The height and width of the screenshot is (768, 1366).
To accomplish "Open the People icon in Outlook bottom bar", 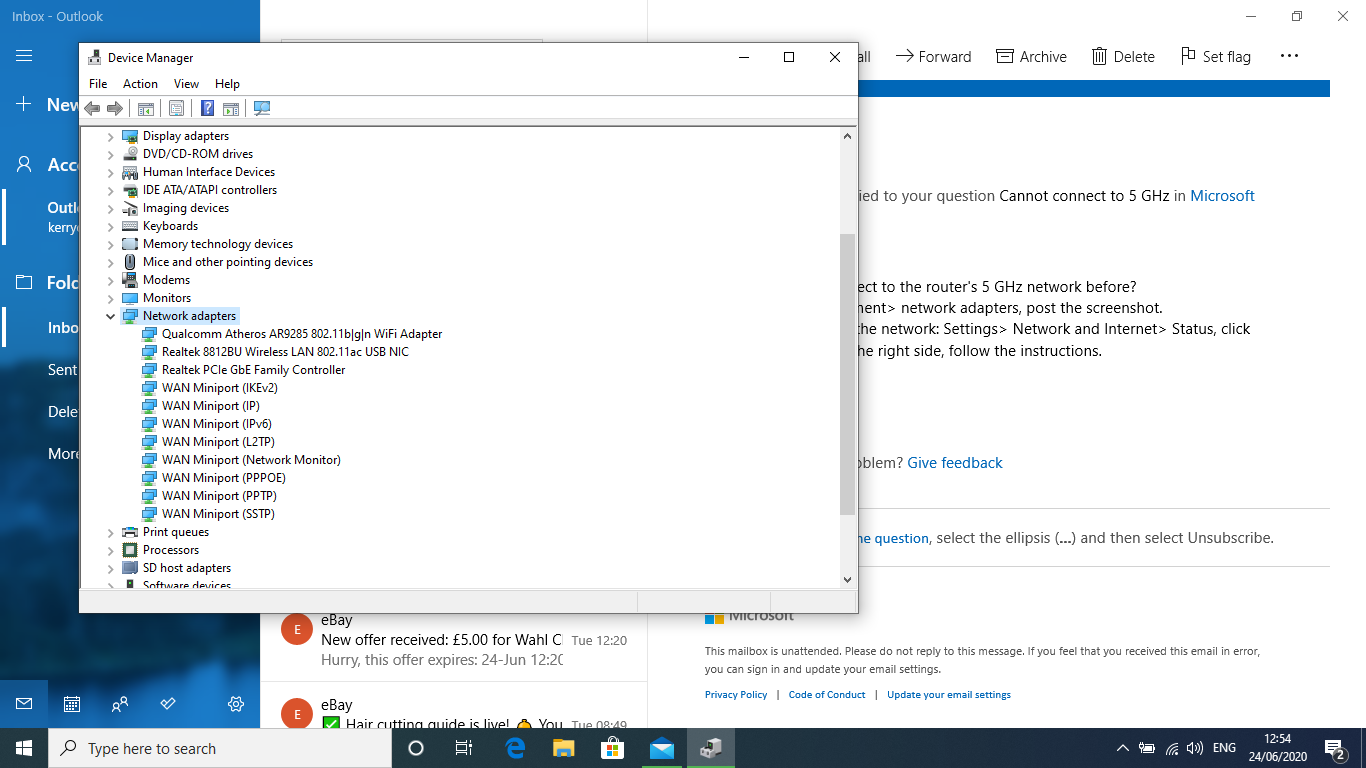I will click(x=120, y=704).
